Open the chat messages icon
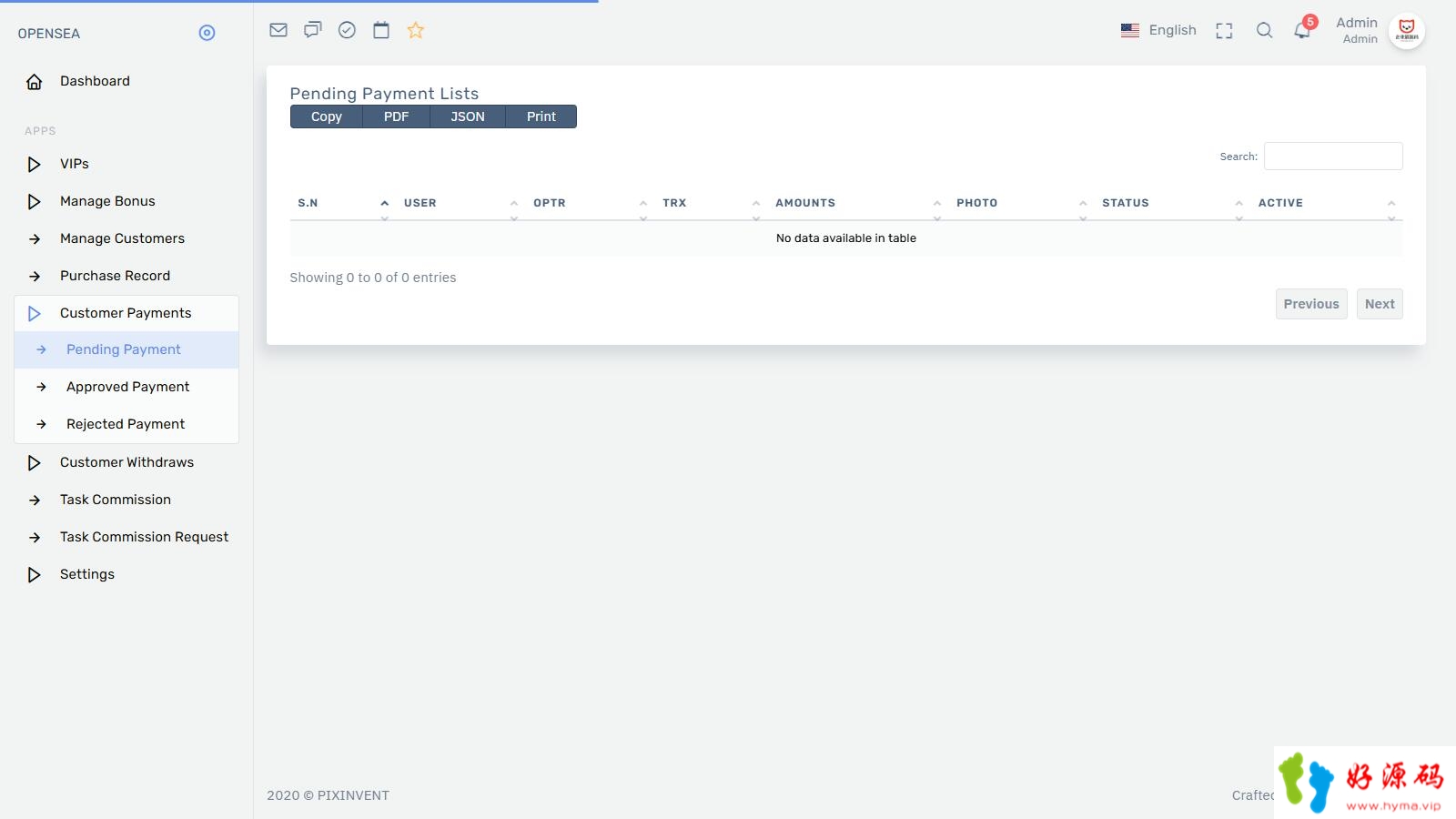This screenshot has height=819, width=1456. pos(313,30)
